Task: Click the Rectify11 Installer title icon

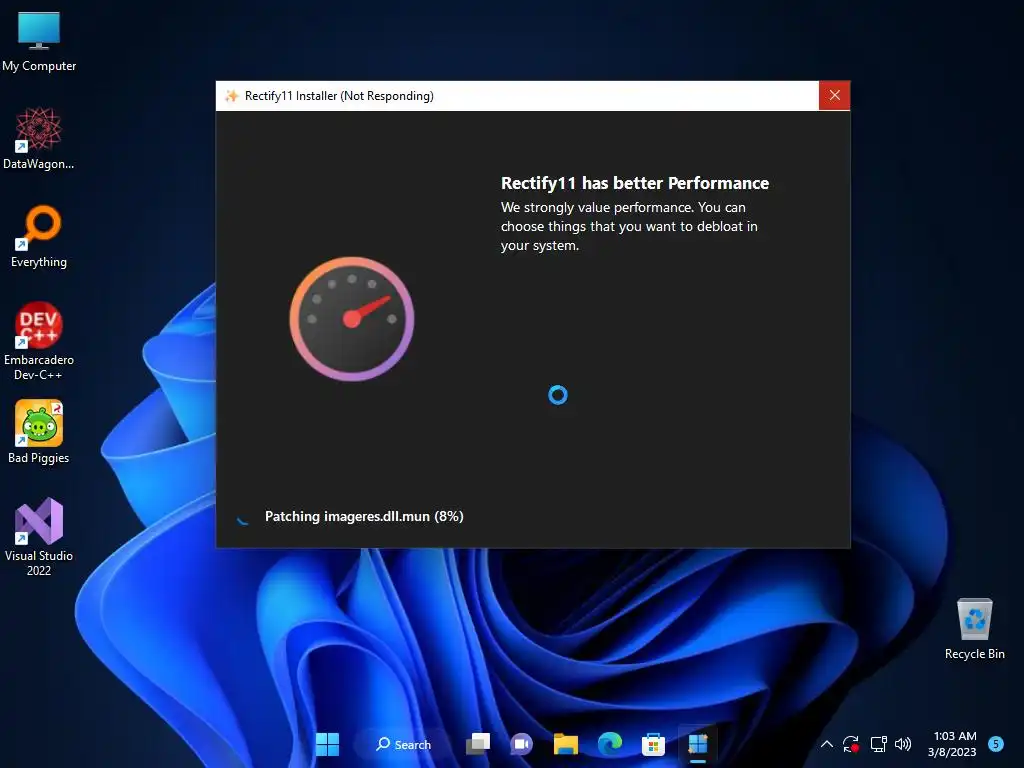Action: coord(232,96)
